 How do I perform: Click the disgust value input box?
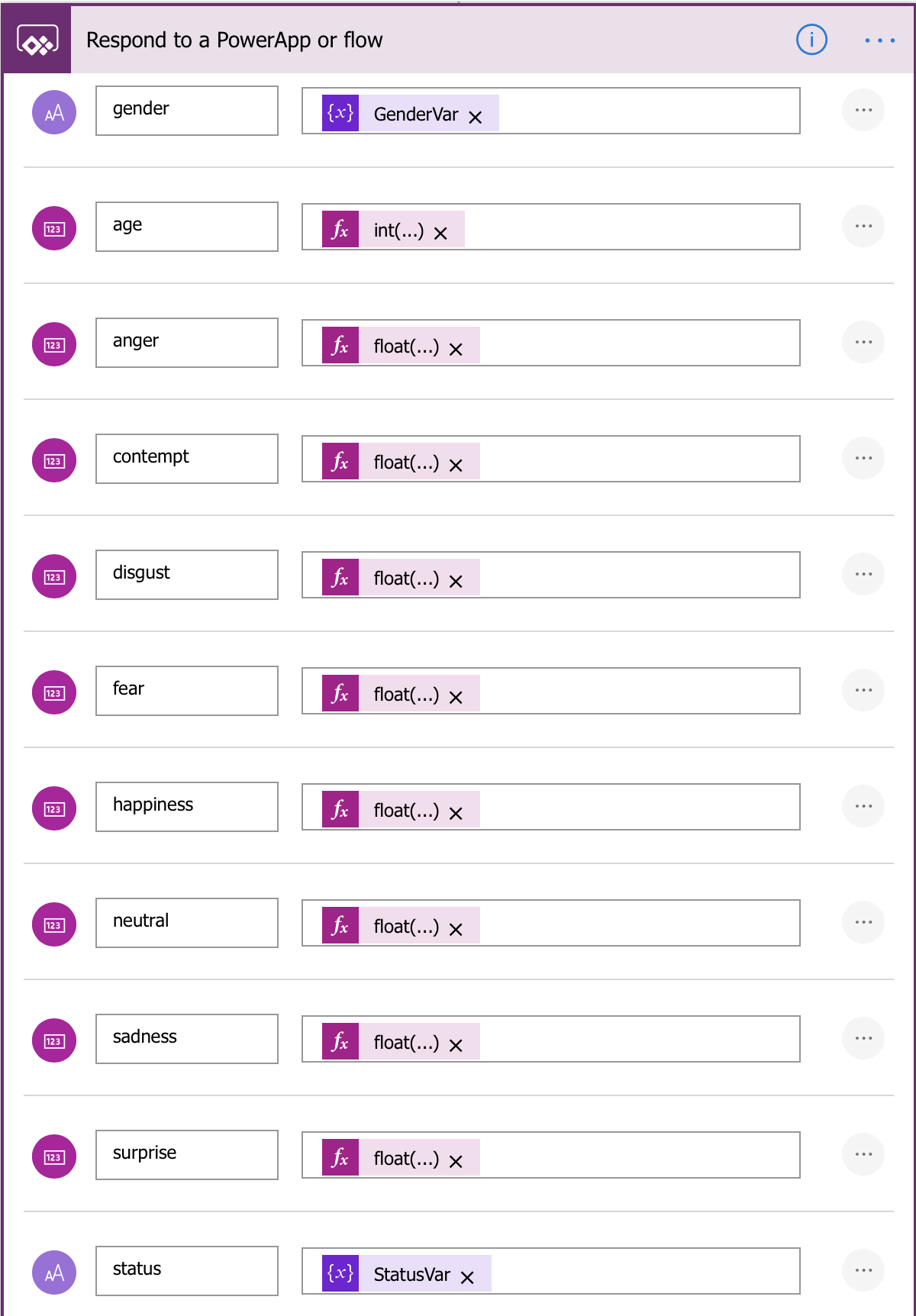pos(551,575)
